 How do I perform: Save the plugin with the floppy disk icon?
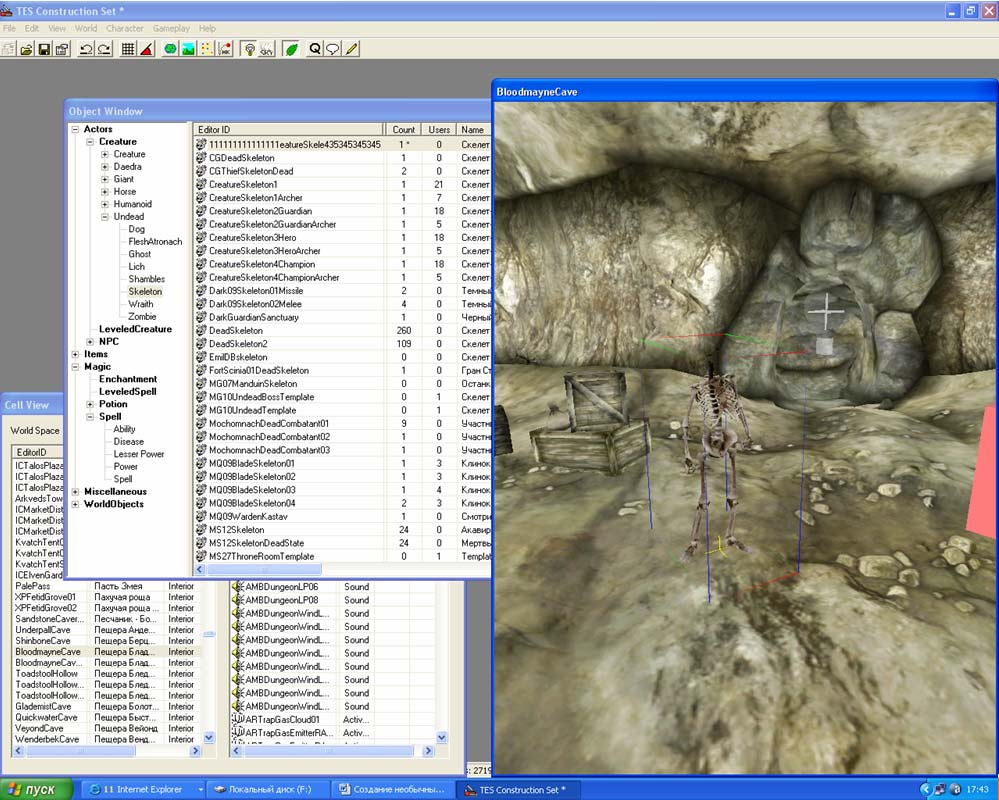[44, 49]
